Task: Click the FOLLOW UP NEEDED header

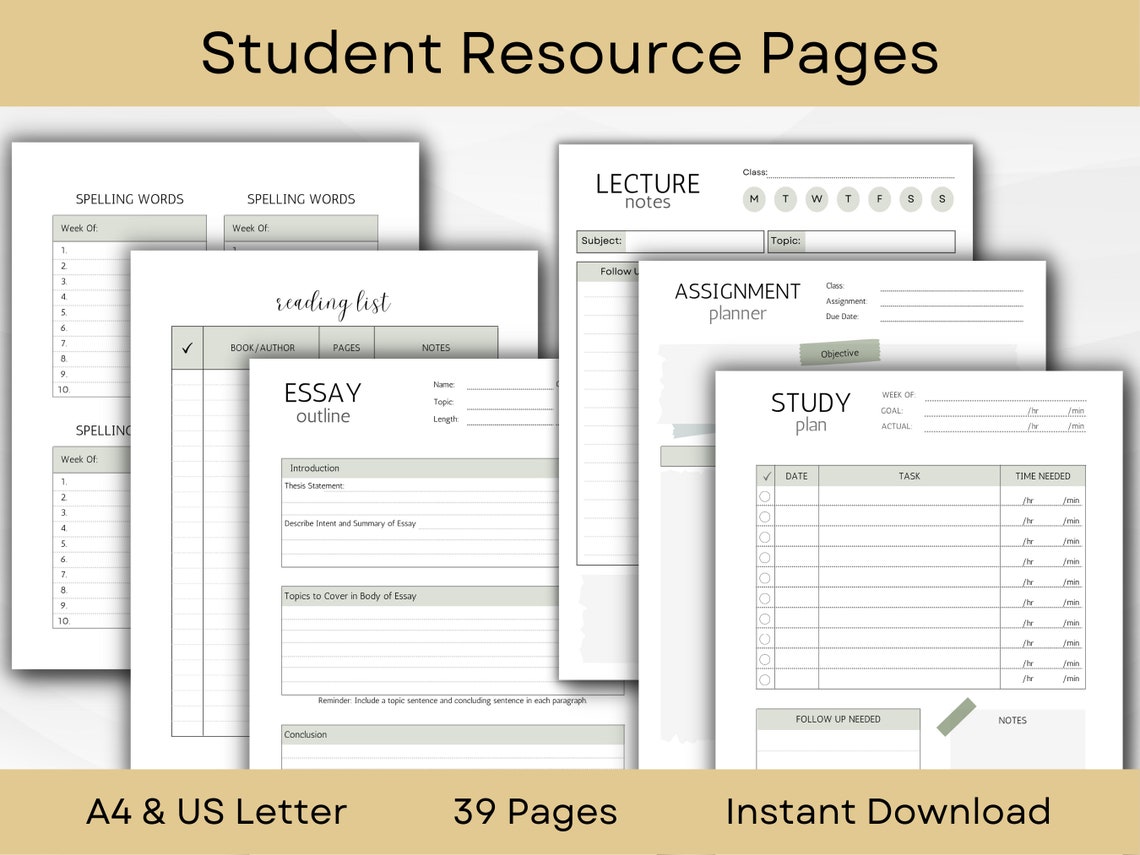Action: tap(840, 719)
